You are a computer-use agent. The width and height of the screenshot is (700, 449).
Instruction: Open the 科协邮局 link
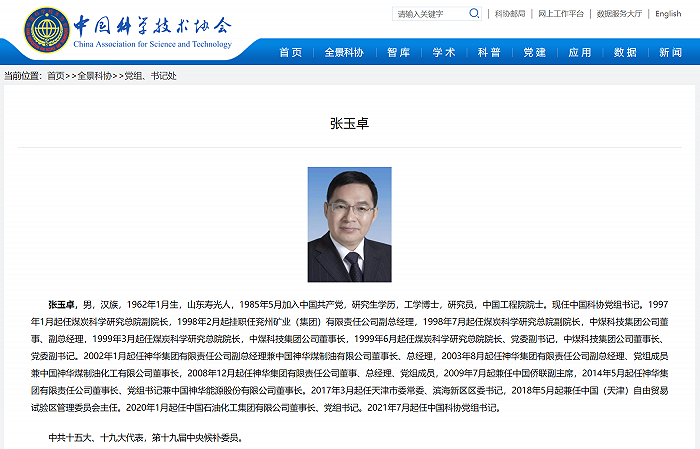point(510,14)
